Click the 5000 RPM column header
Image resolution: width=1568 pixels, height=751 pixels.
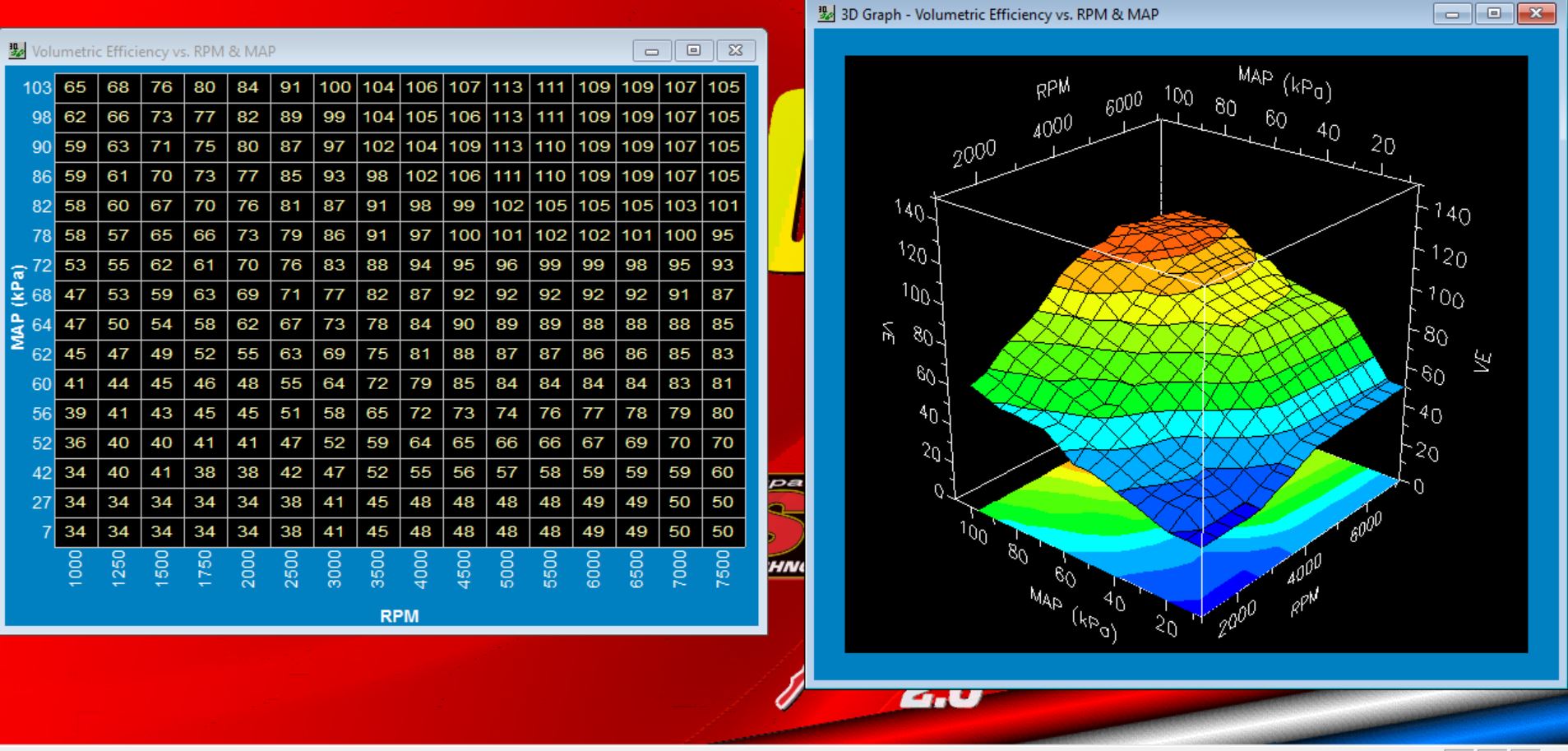click(507, 569)
